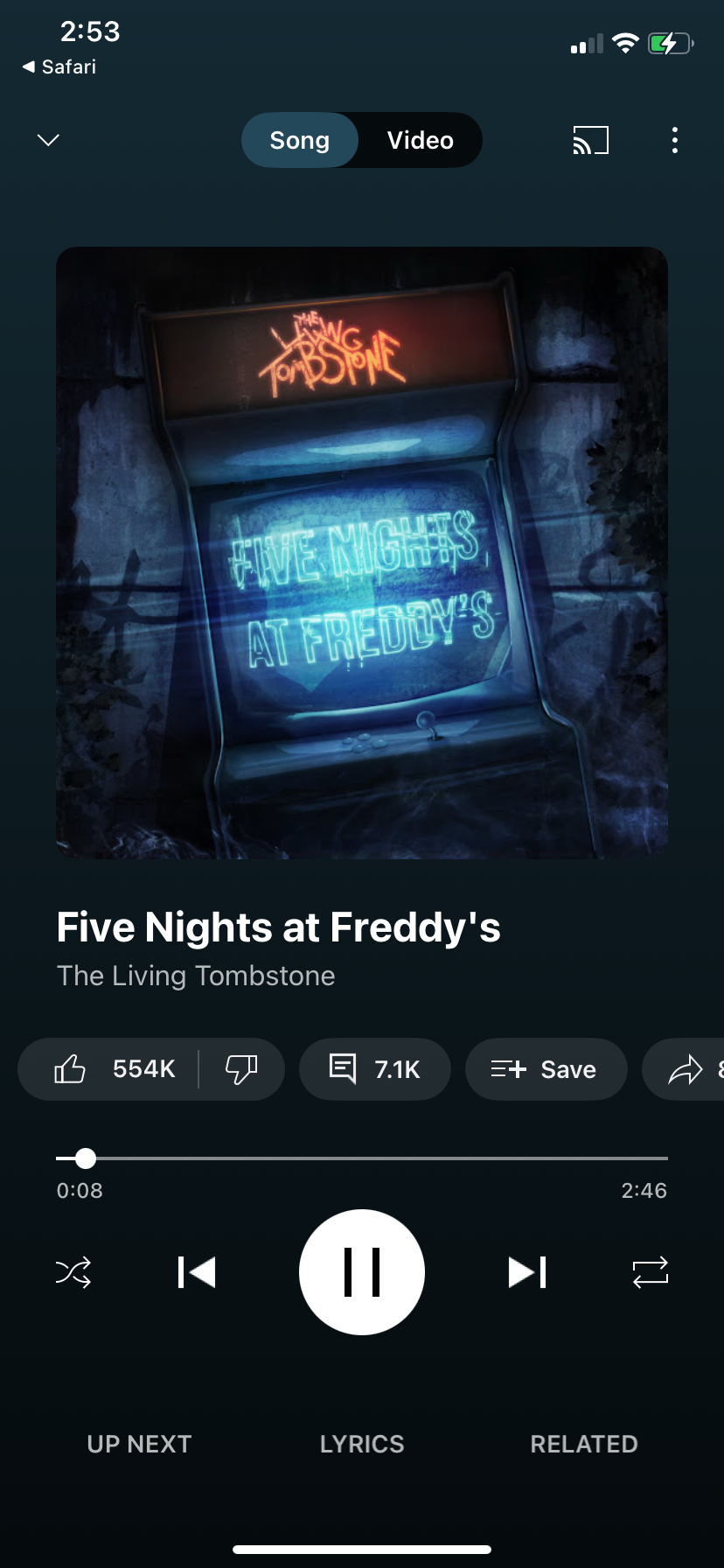Share the song via arrow icon
Screen dimensions: 724x1568
point(686,1069)
